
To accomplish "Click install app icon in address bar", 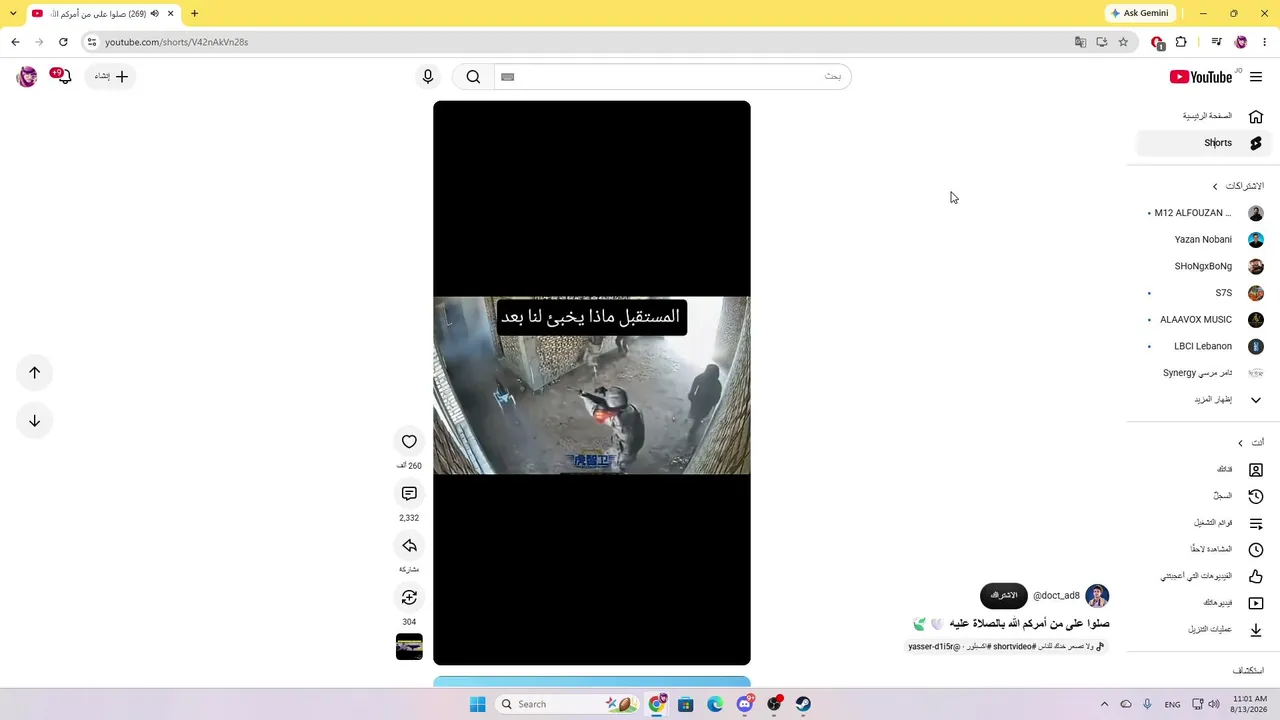I will [x=1101, y=42].
